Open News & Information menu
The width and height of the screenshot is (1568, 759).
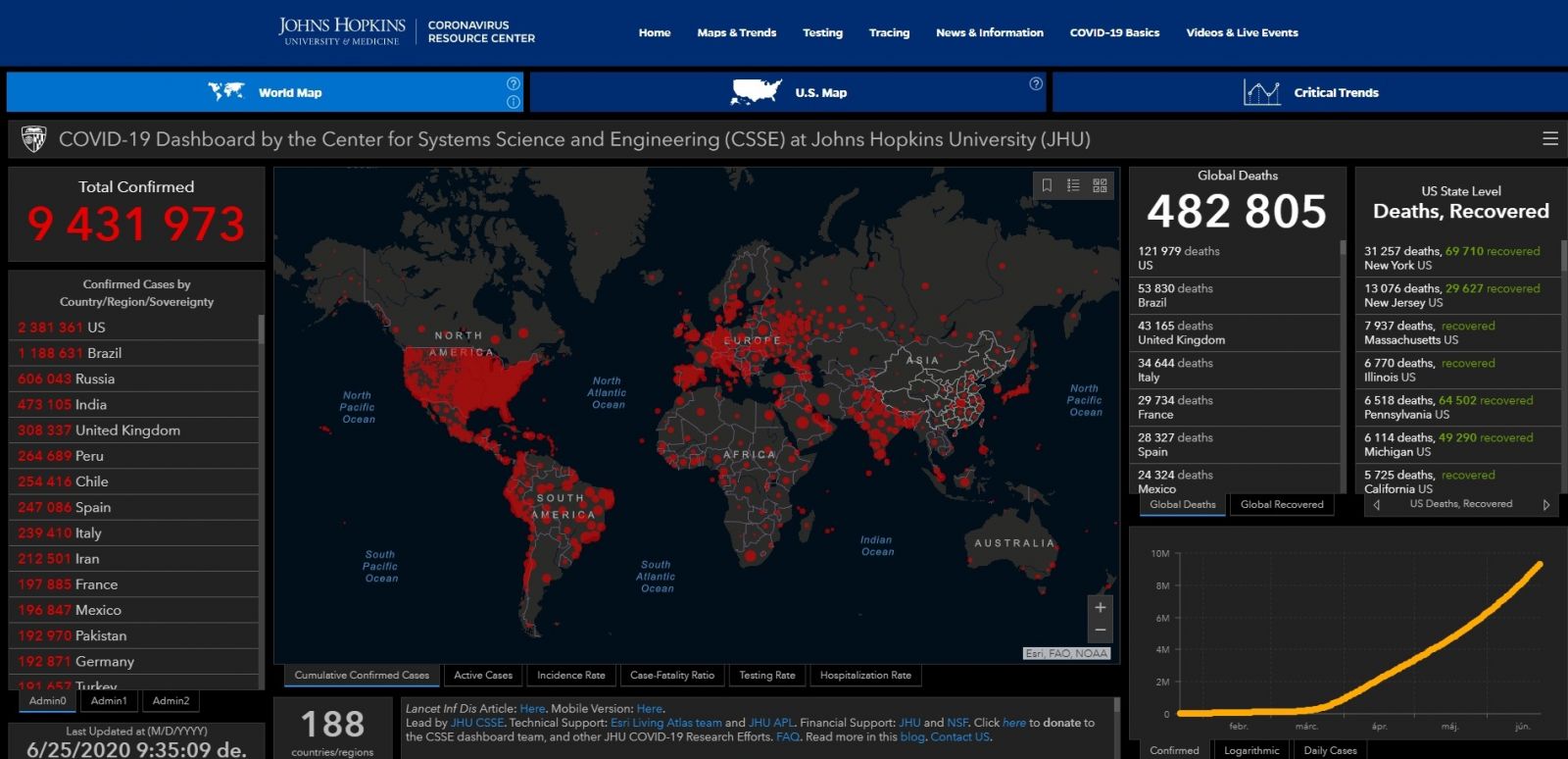click(990, 32)
